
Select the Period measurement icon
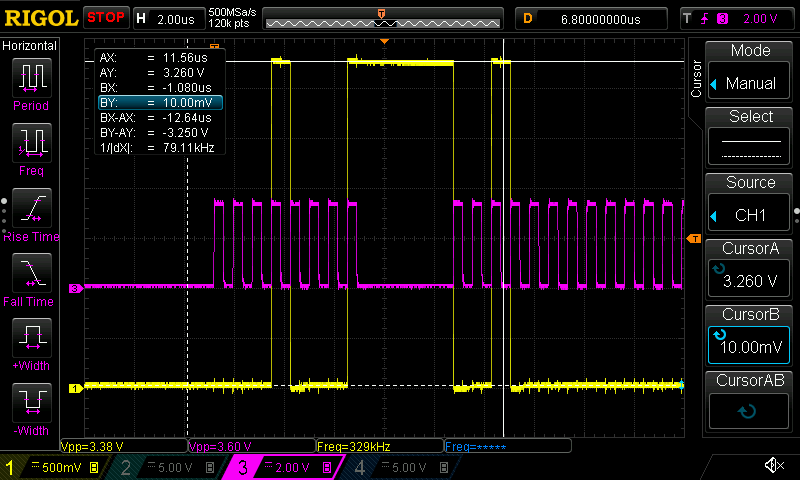[32, 78]
